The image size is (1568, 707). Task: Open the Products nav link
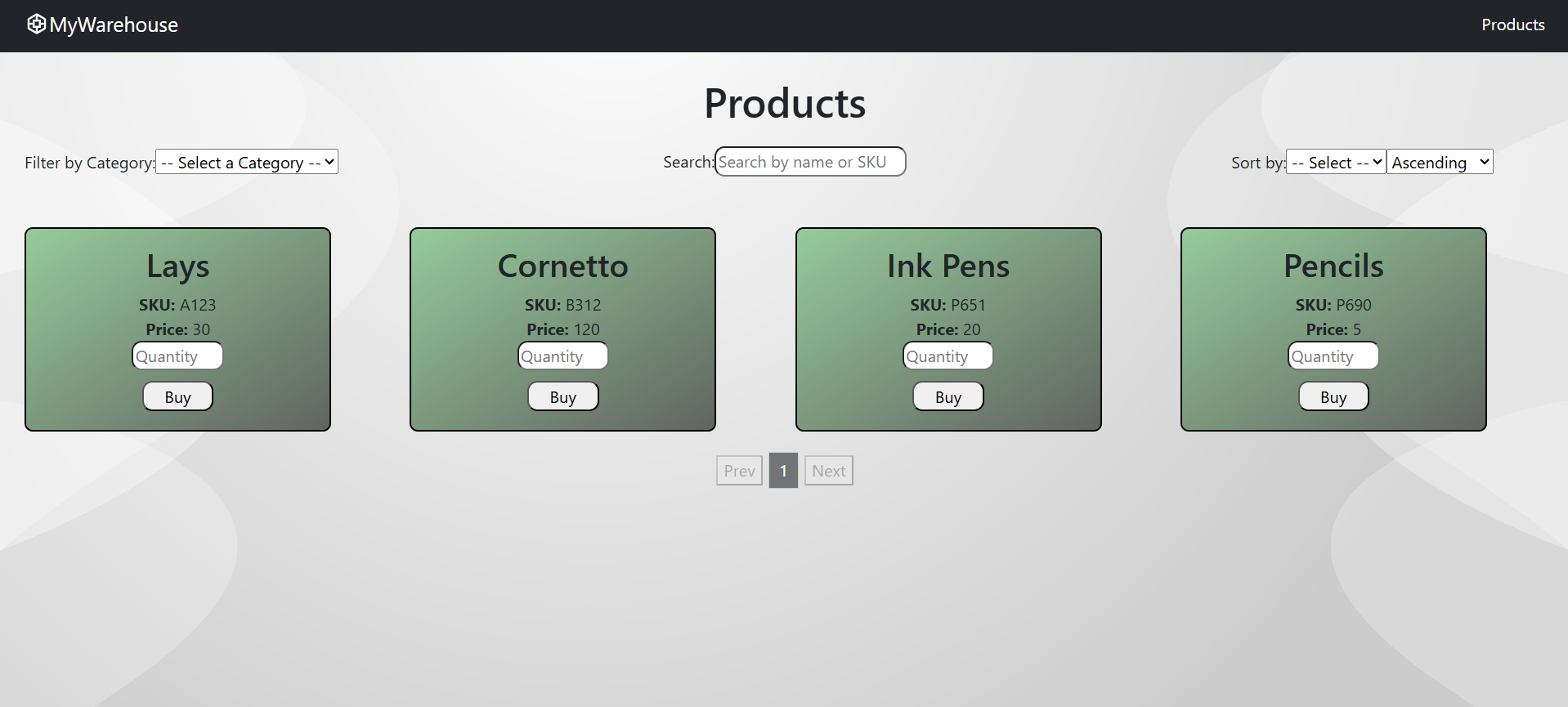(x=1512, y=25)
